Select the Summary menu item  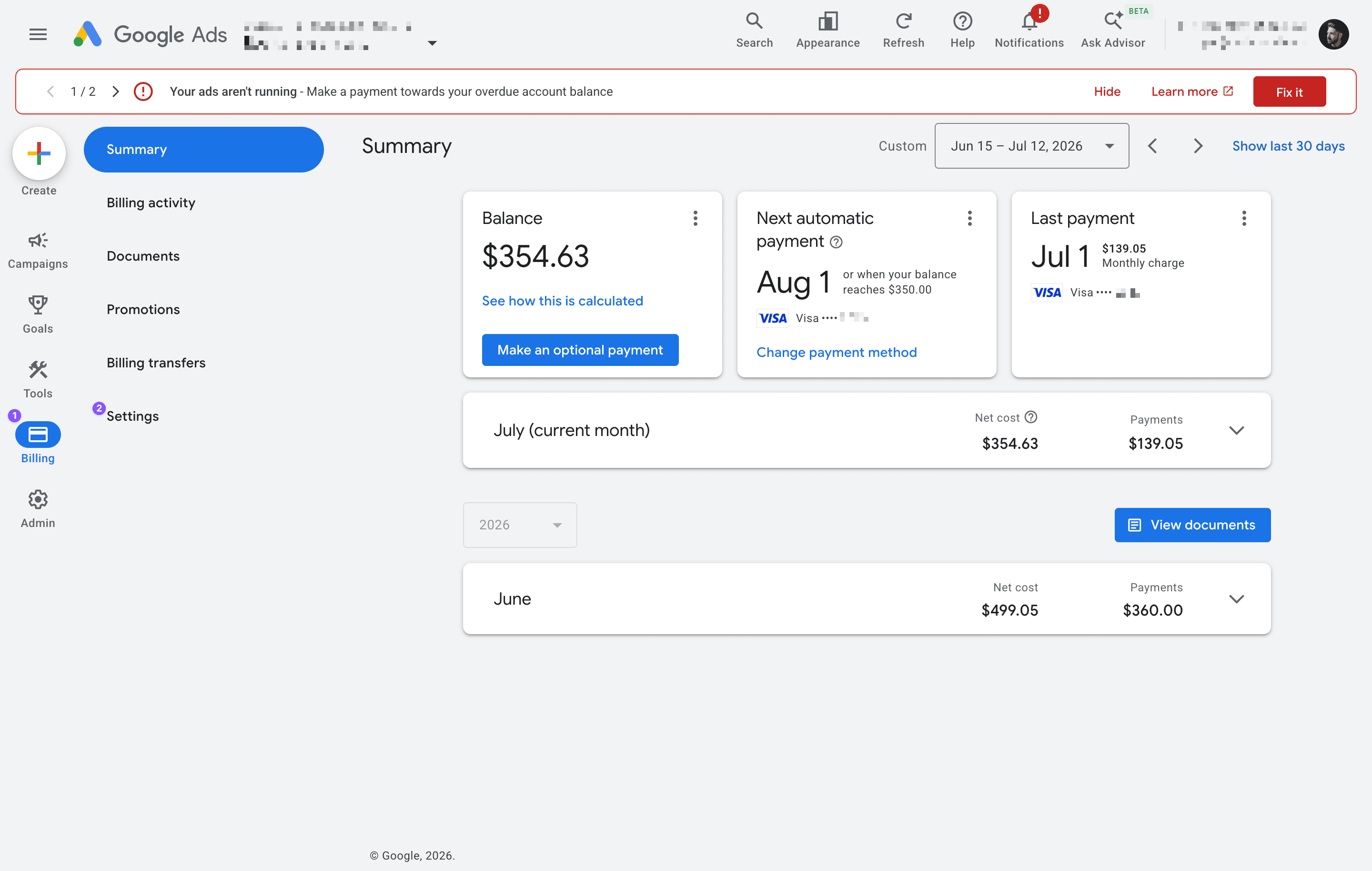pyautogui.click(x=203, y=149)
